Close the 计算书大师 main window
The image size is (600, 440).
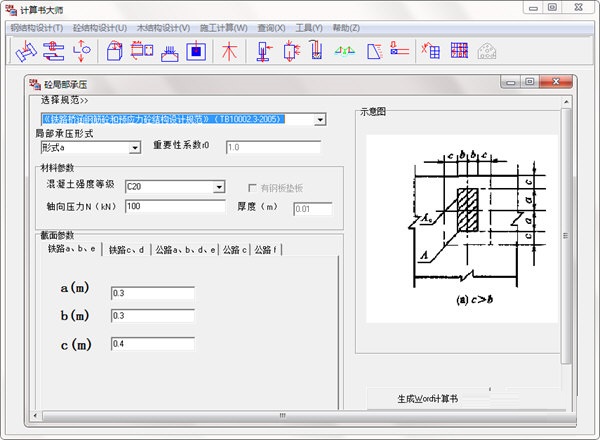point(579,8)
